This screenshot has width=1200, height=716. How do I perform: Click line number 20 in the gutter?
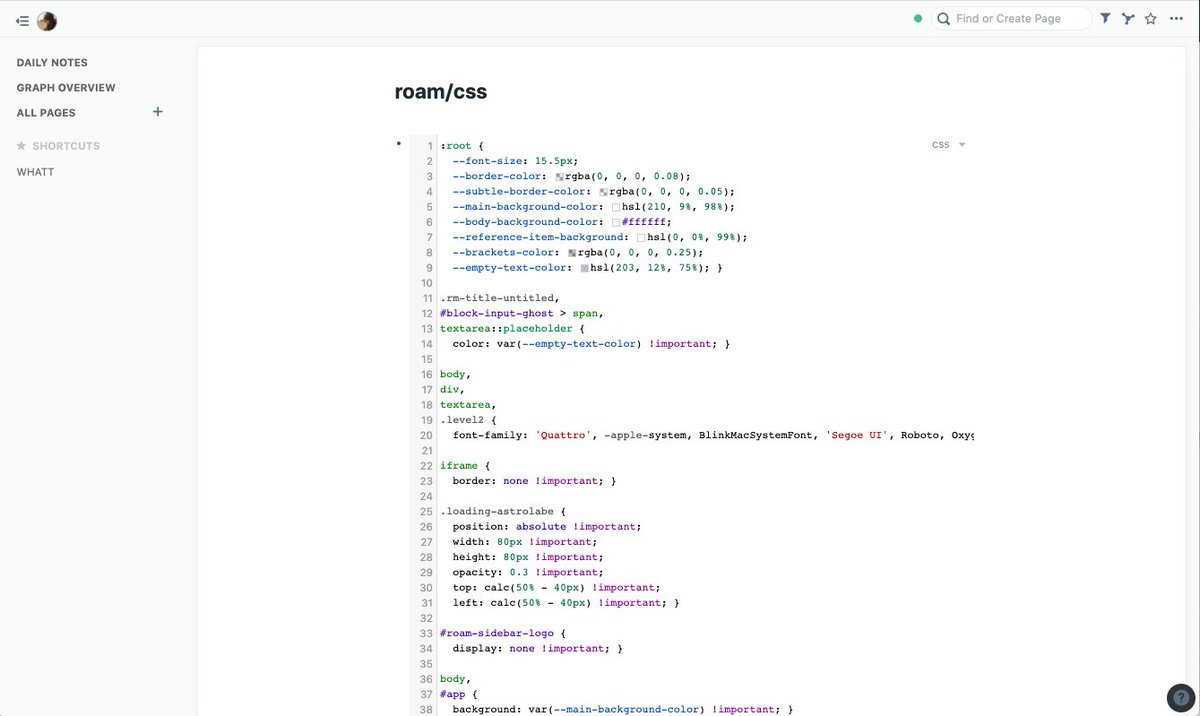427,436
